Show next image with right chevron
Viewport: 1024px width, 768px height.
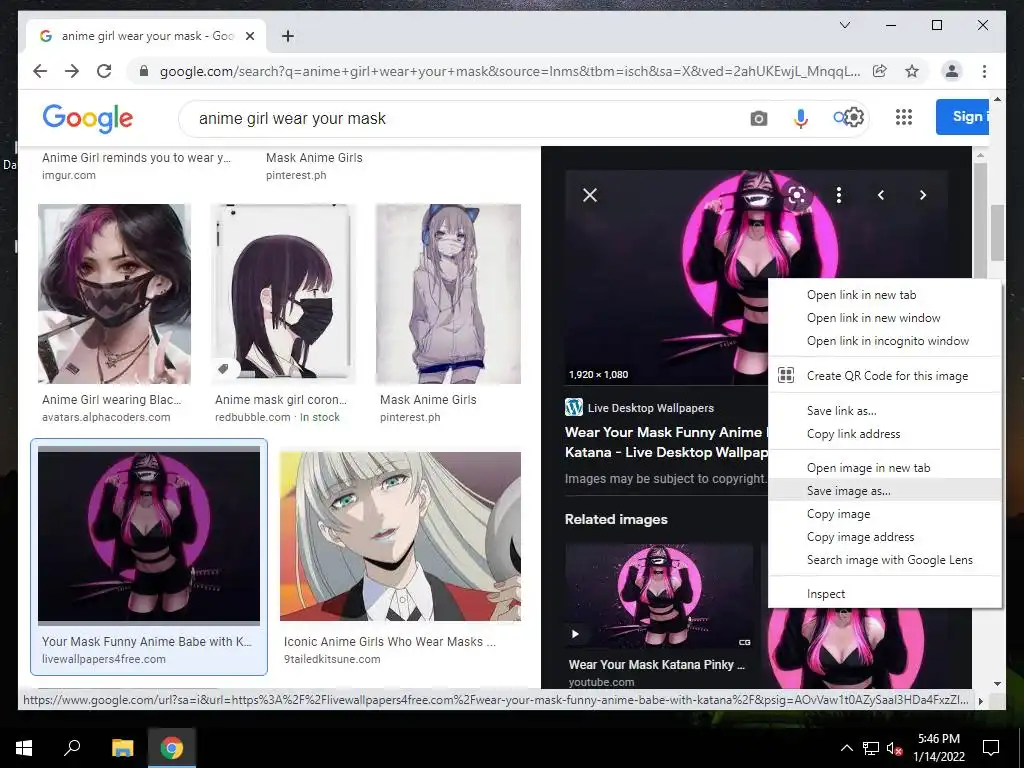click(x=923, y=195)
